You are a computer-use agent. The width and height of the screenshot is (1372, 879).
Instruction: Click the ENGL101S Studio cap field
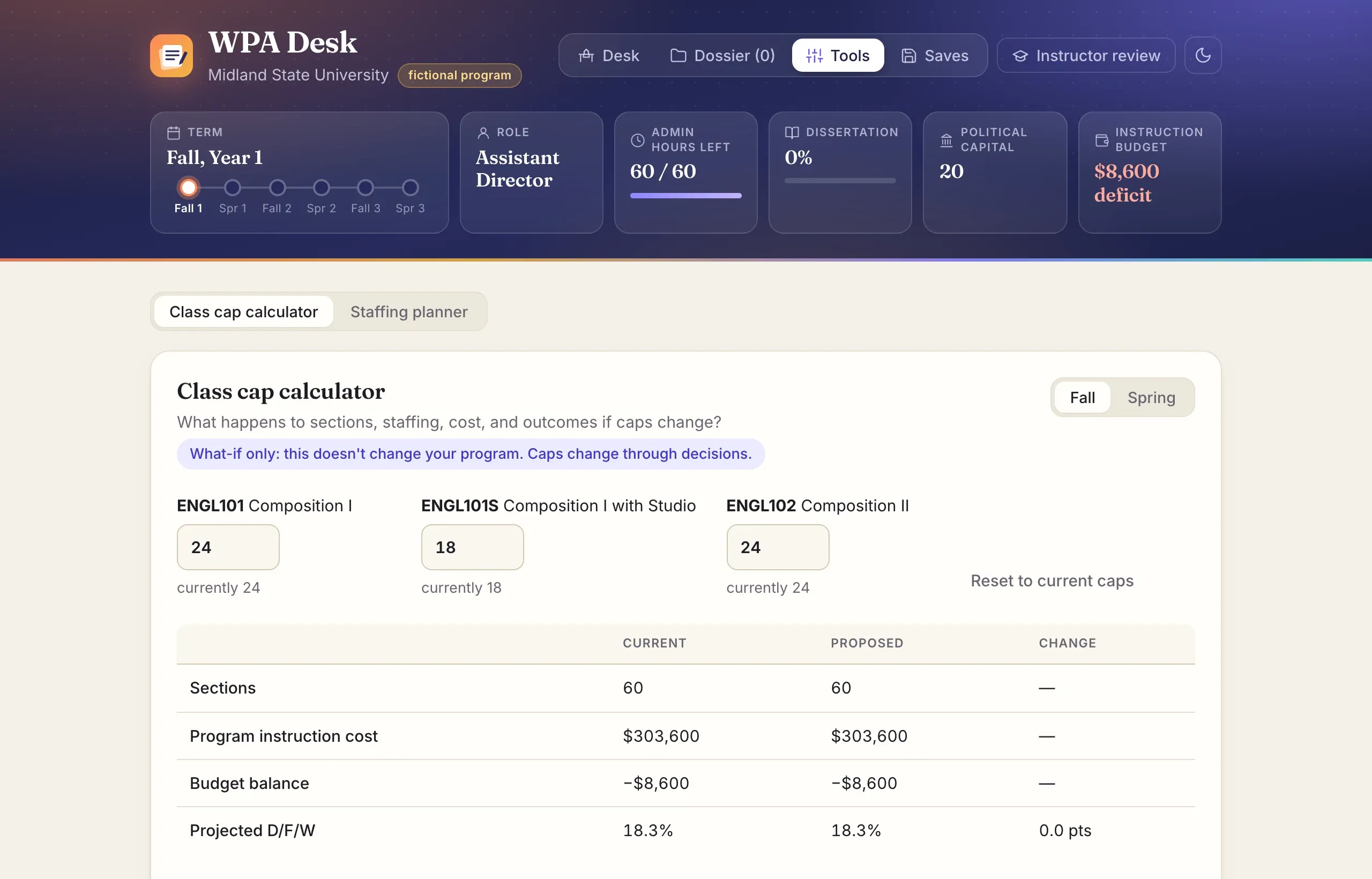click(x=473, y=547)
